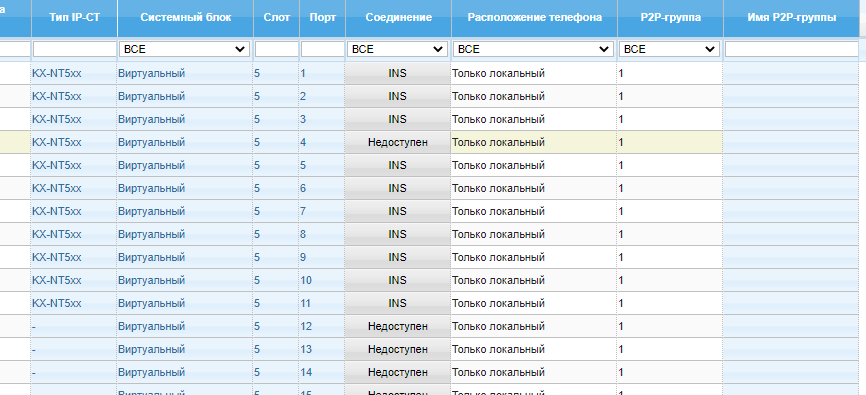Select Только локальный cell in port 12 row
This screenshot has height=395, width=866.
point(534,326)
